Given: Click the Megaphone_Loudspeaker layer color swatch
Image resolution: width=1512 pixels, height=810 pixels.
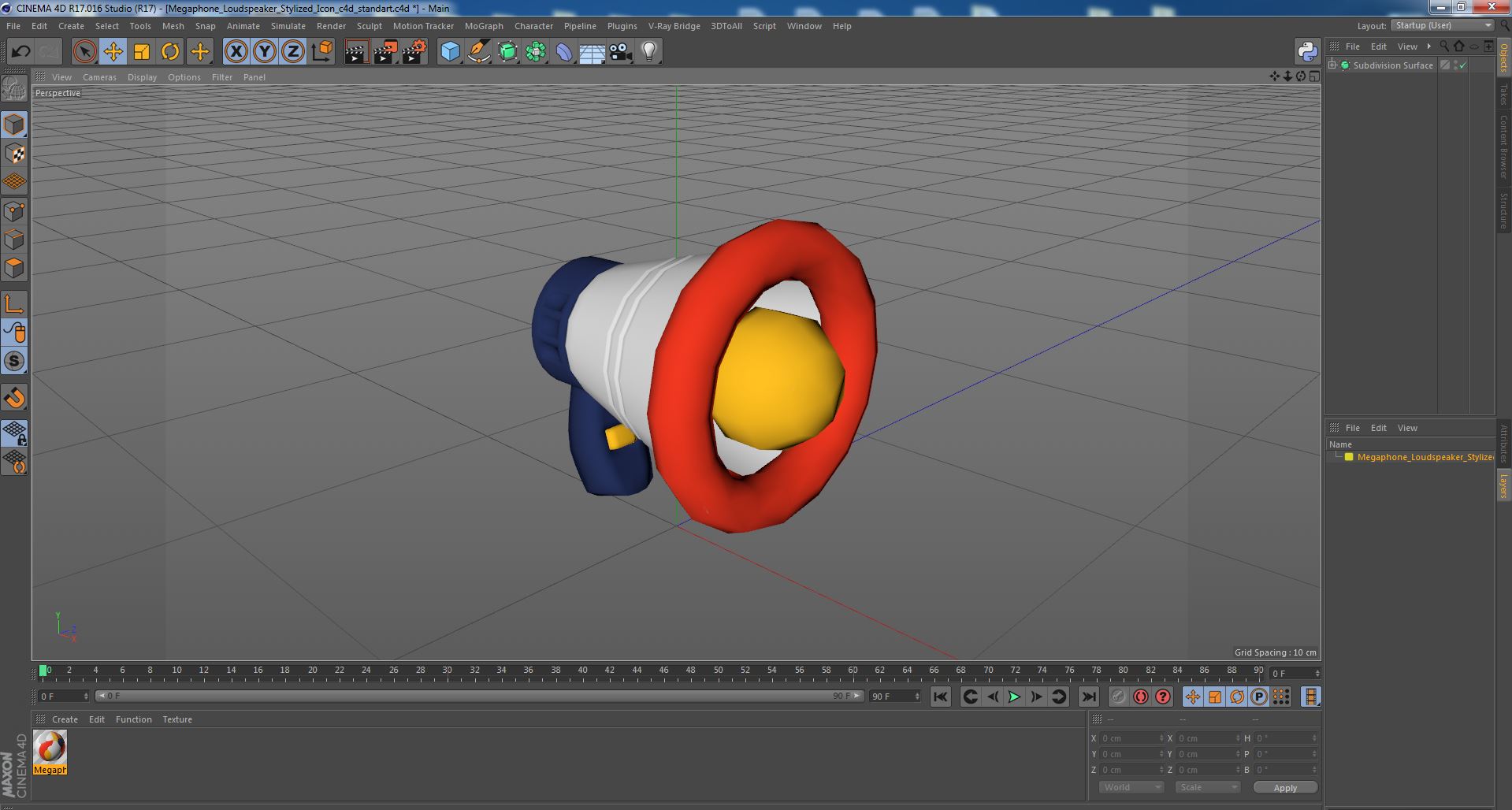Looking at the screenshot, I should (1349, 457).
